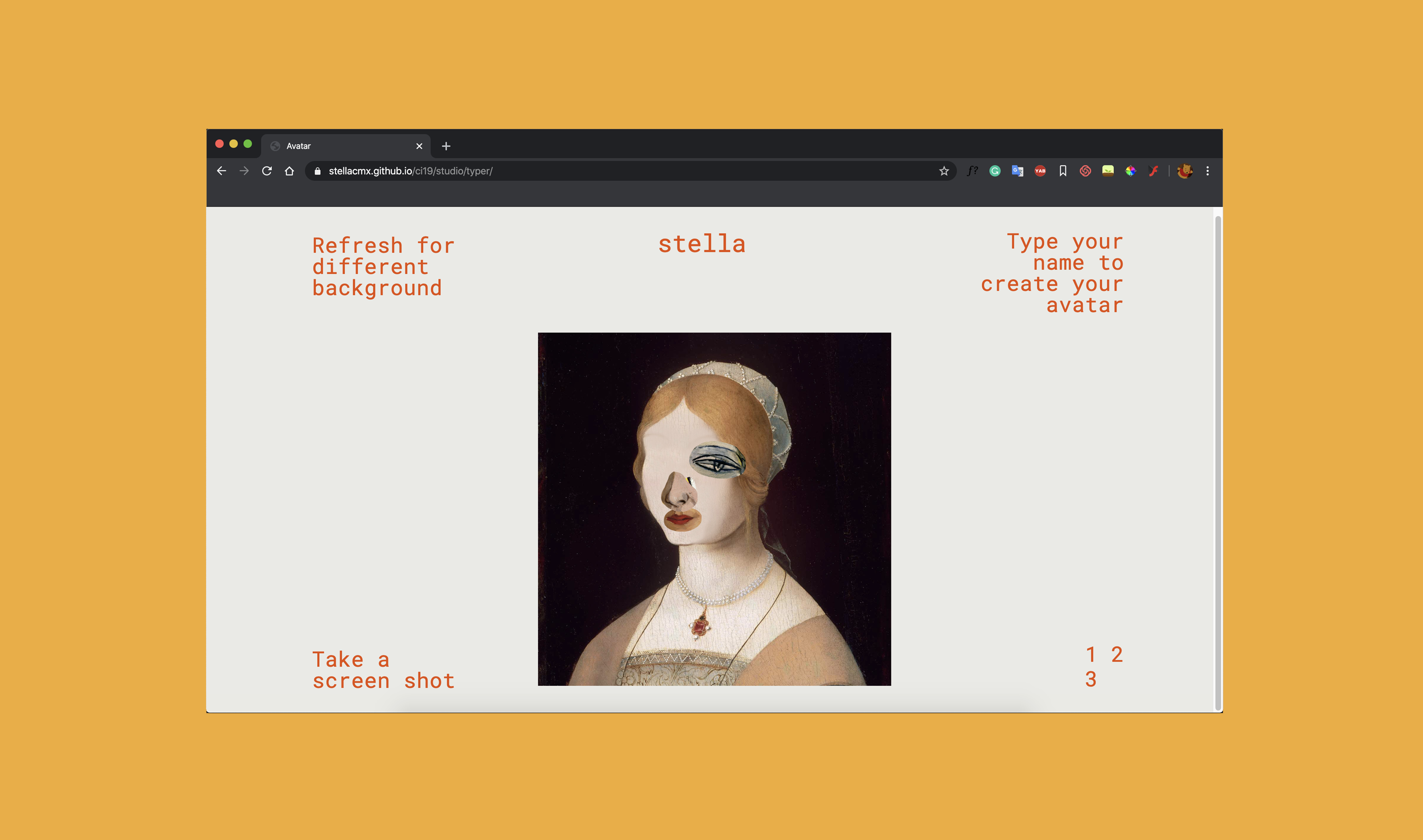Click 'Type your name to create your avatar'

pos(1051,273)
